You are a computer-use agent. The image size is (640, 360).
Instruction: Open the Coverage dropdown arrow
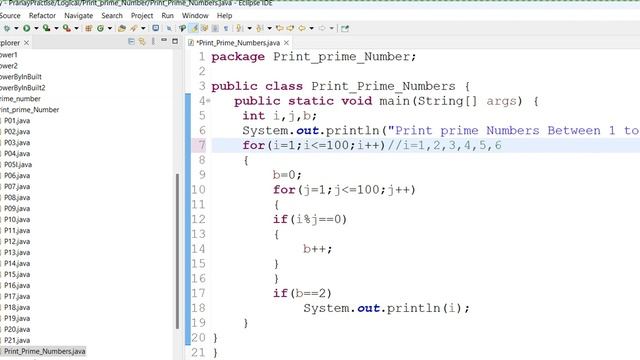click(56, 28)
